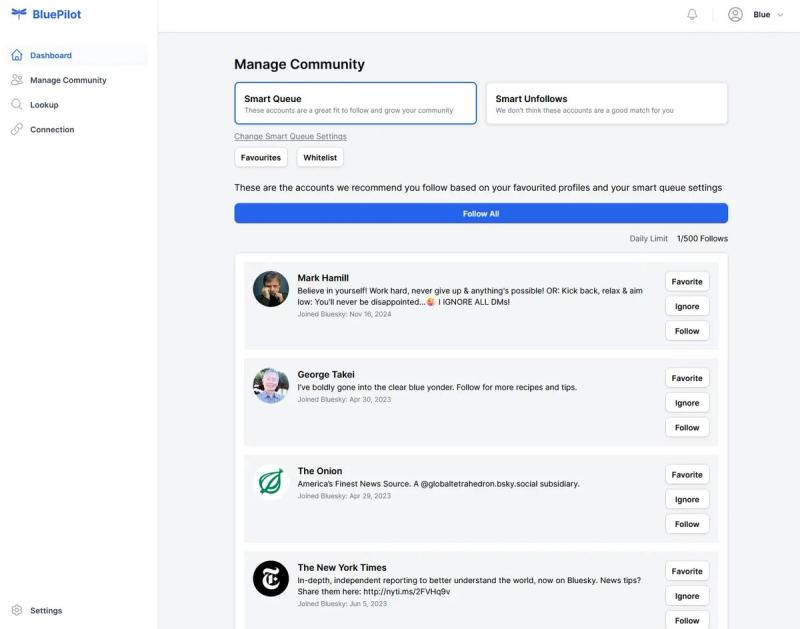Expand the Blue account dropdown chevron
The image size is (800, 629).
click(x=780, y=15)
